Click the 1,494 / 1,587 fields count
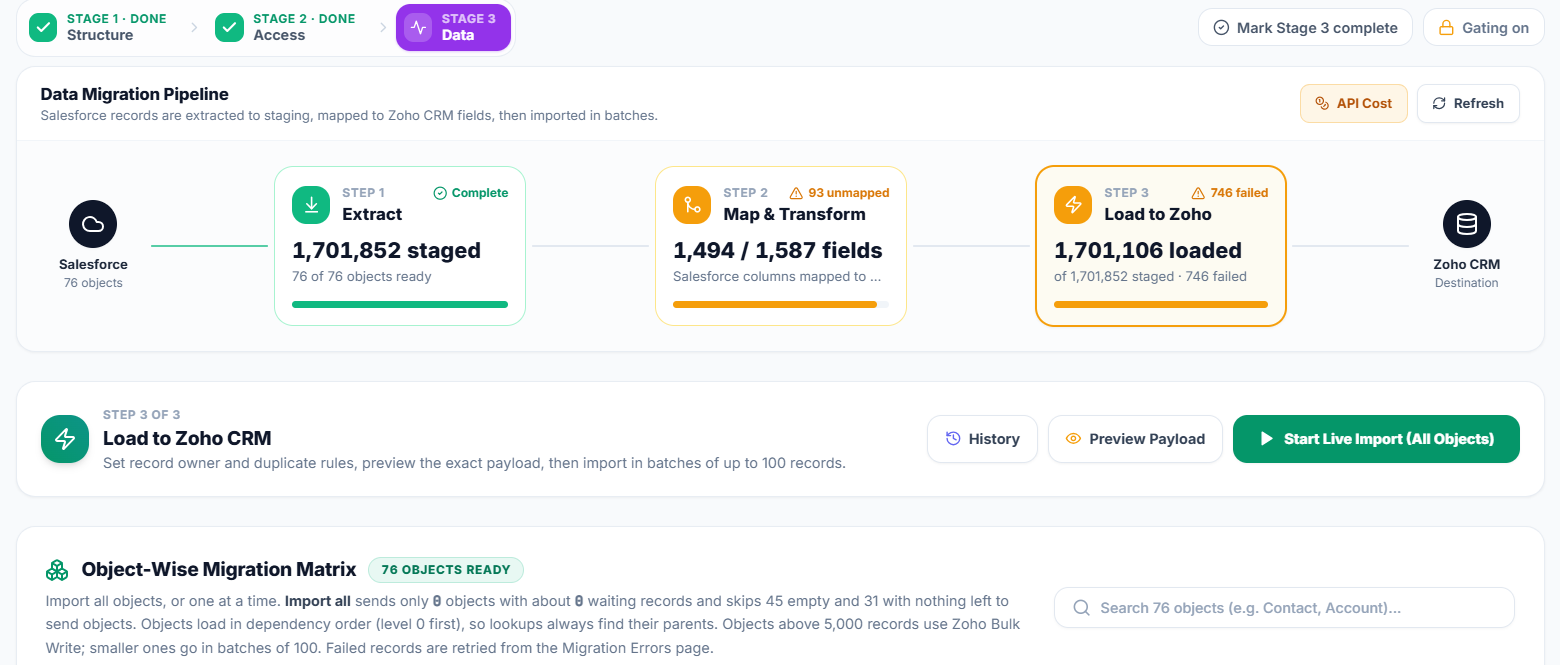The height and width of the screenshot is (665, 1560). pyautogui.click(x=778, y=250)
